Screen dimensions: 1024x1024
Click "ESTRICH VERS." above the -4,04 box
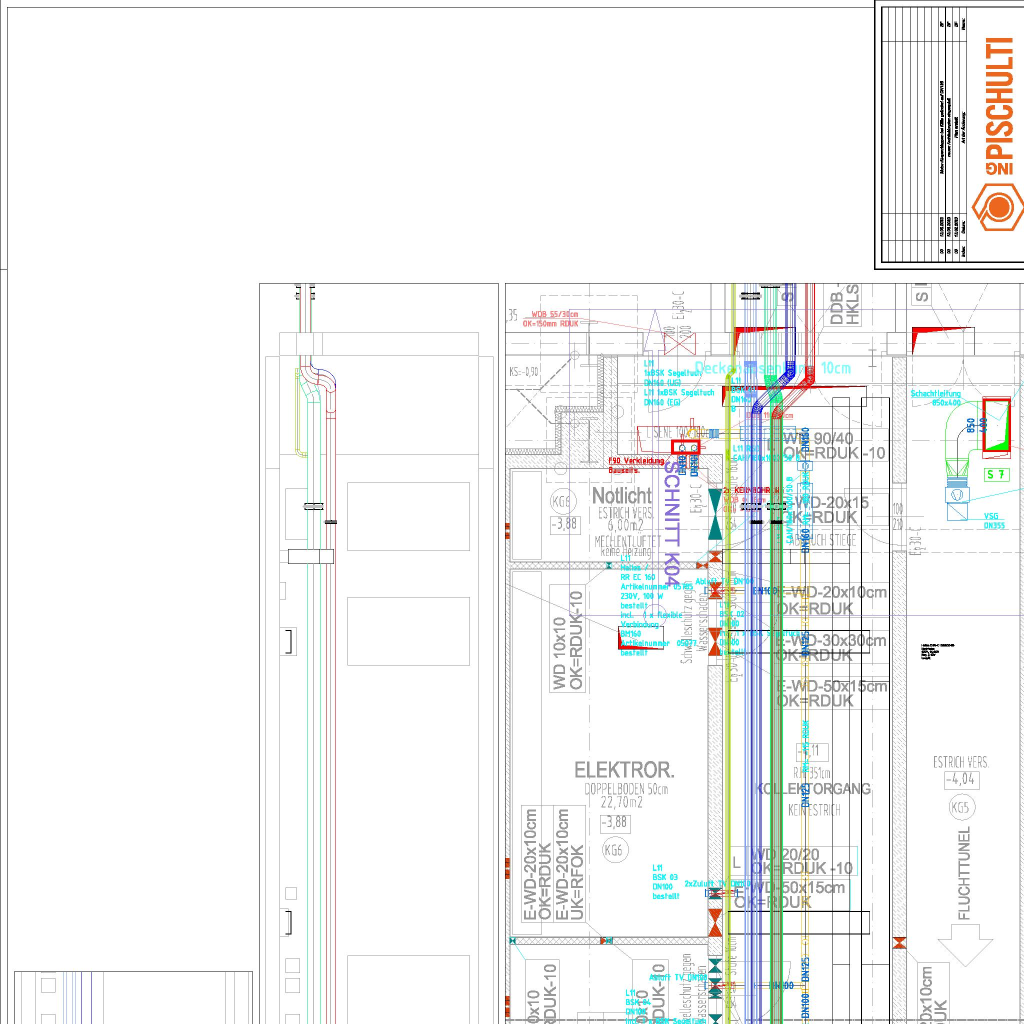click(961, 762)
